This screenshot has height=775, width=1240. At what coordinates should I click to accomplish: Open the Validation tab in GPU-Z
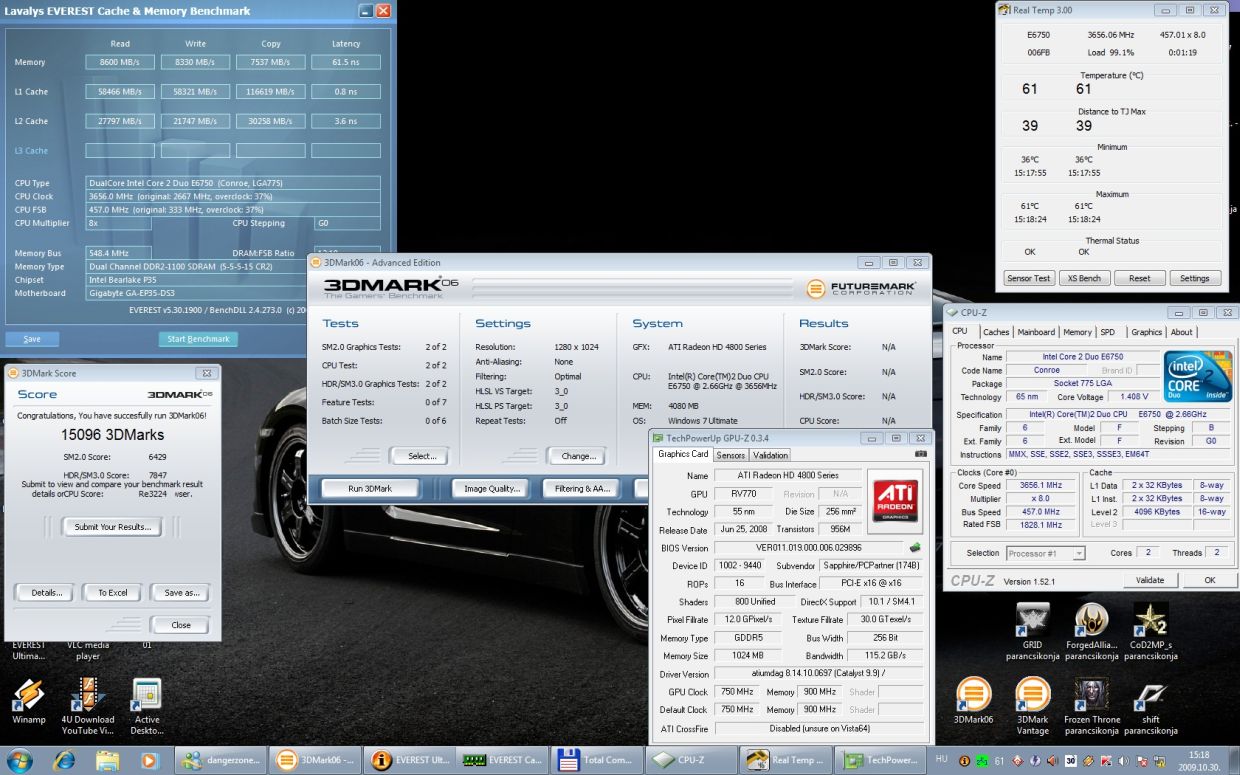770,455
